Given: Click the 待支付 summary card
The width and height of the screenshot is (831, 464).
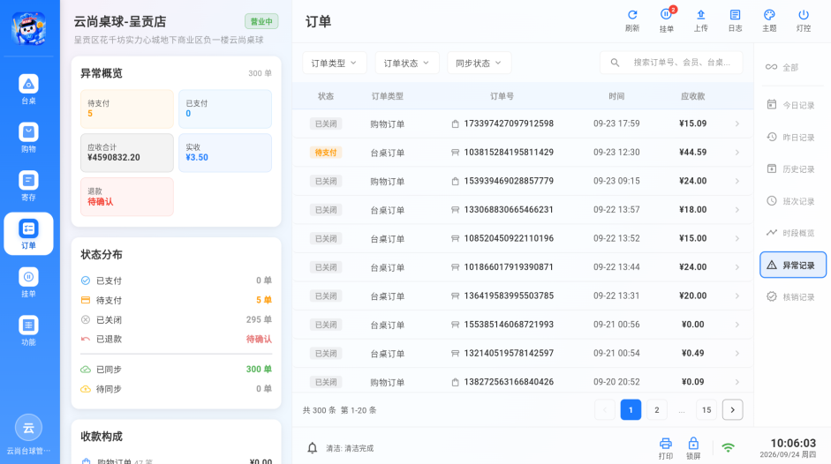Looking at the screenshot, I should (127, 109).
